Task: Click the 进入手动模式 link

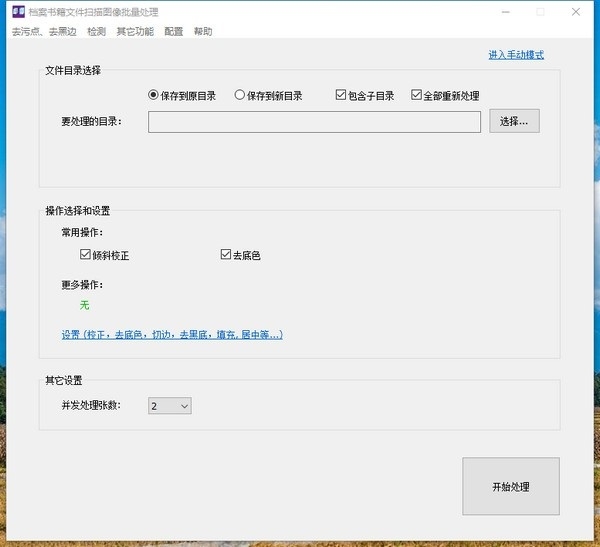Action: point(516,55)
